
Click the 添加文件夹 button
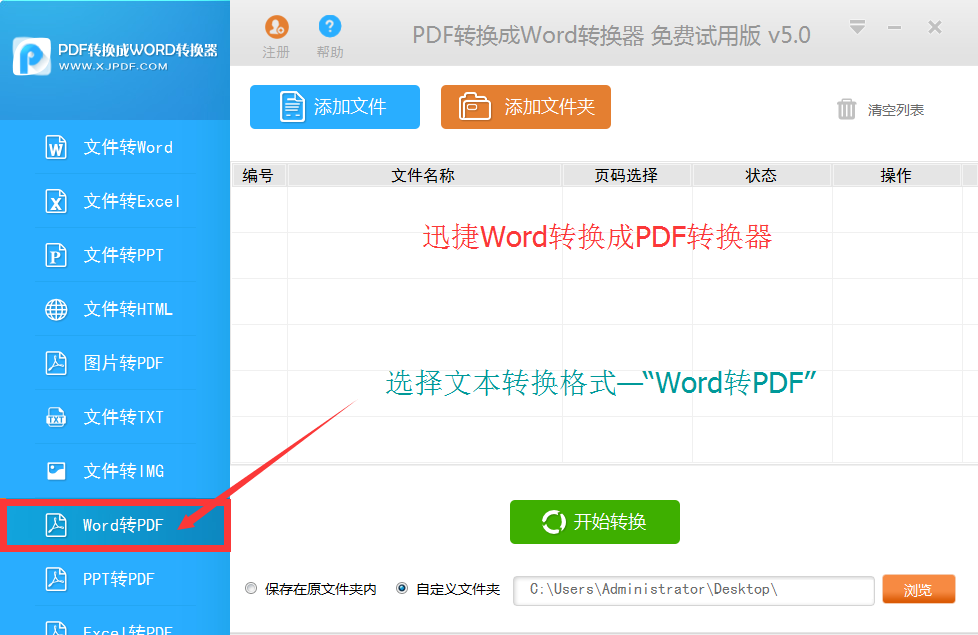[x=525, y=107]
